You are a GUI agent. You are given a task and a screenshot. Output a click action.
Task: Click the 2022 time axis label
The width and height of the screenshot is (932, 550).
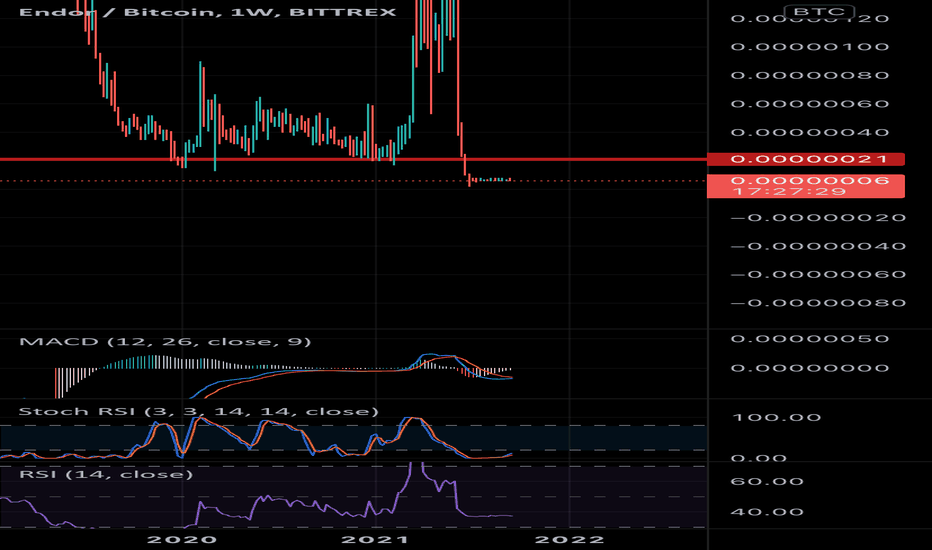tap(569, 540)
